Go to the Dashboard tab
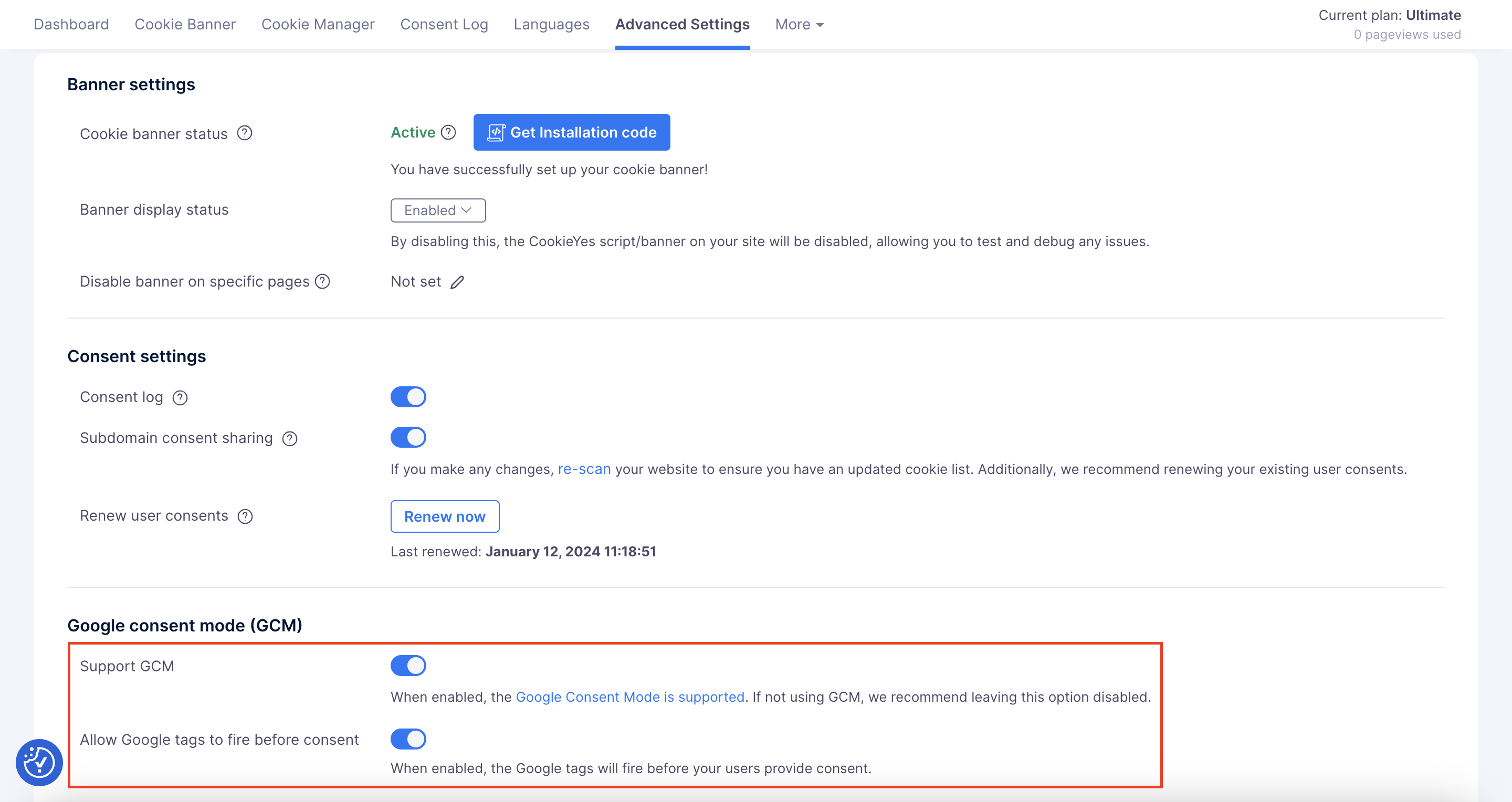This screenshot has height=802, width=1512. coord(71,24)
